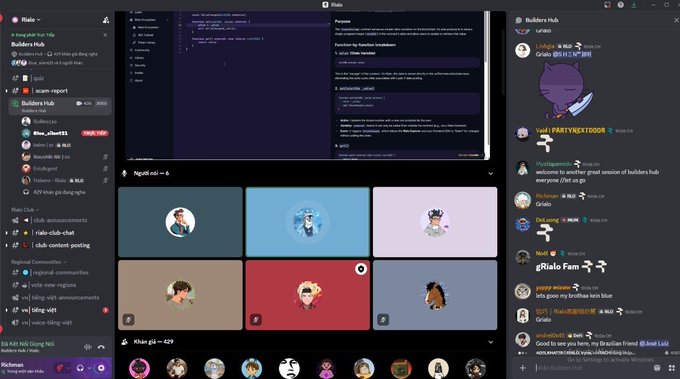
Task: Collapse the Rialo Club category
Action: (24, 210)
